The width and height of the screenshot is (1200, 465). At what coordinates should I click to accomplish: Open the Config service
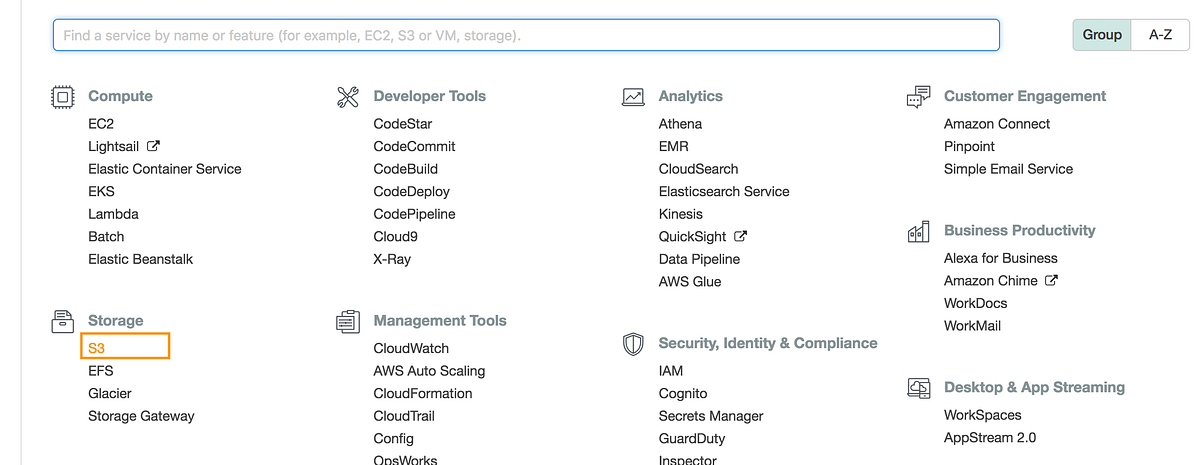(x=393, y=438)
